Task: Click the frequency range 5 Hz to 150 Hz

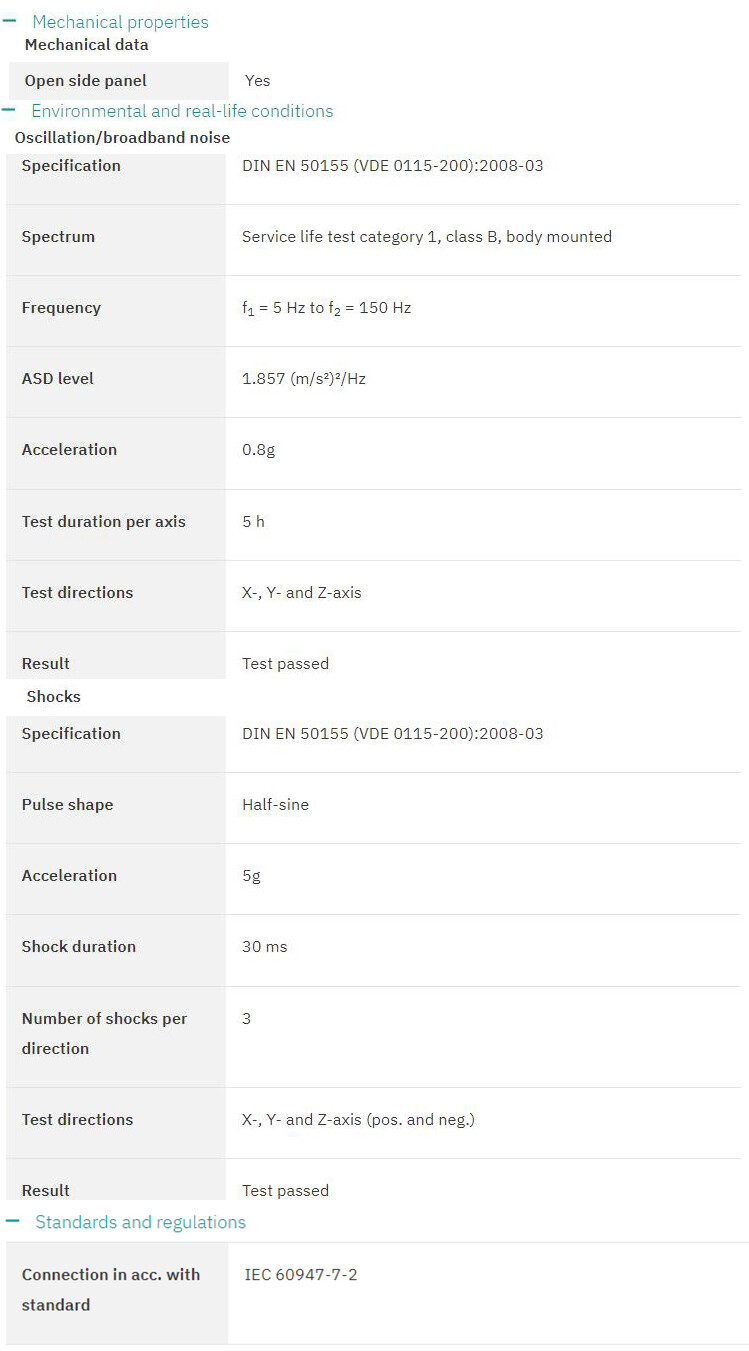Action: [x=327, y=309]
